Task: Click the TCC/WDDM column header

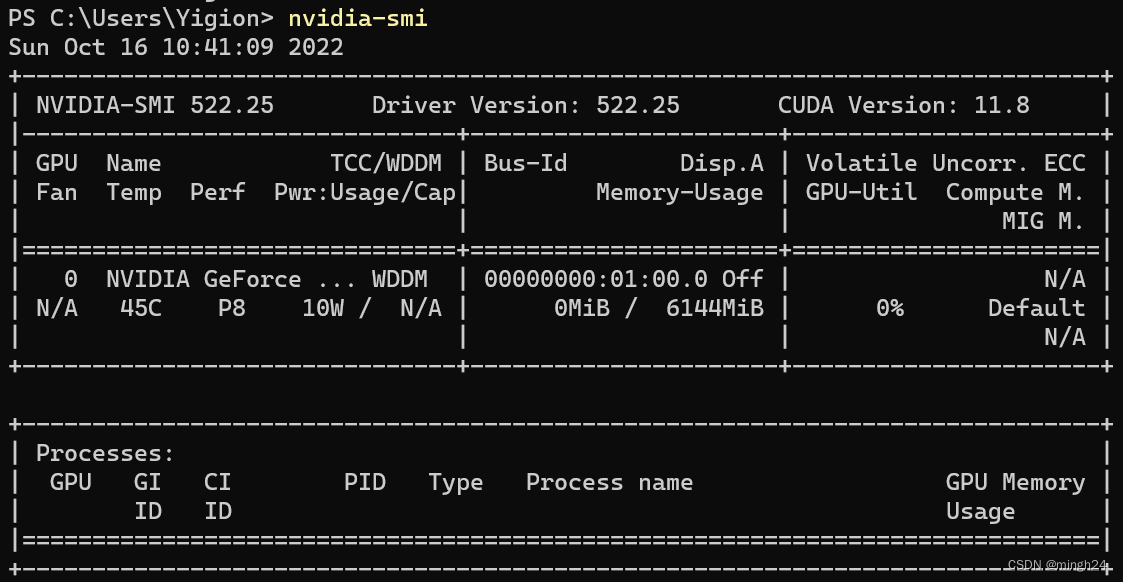Action: tap(386, 163)
